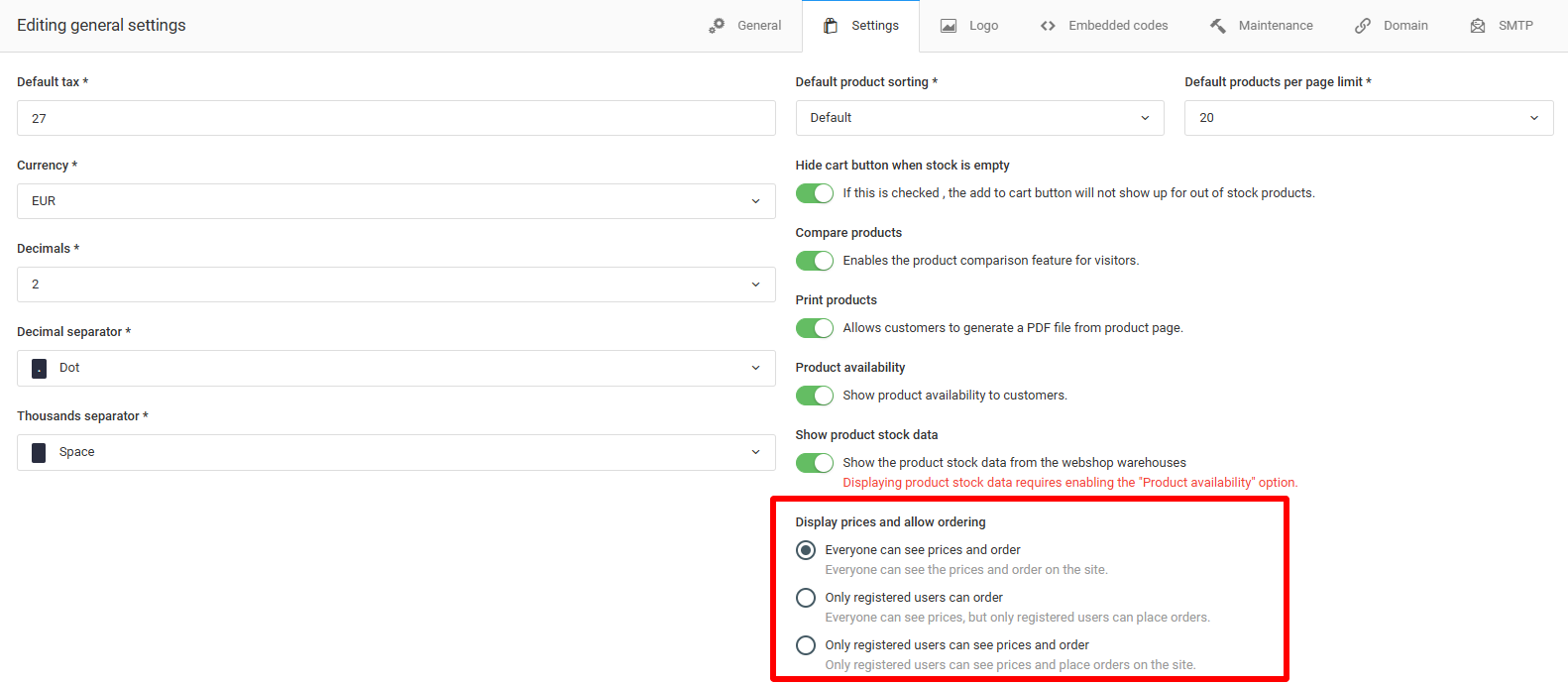Click the Allows customers to generate a PDF text
This screenshot has width=1568, height=685.
[1013, 328]
